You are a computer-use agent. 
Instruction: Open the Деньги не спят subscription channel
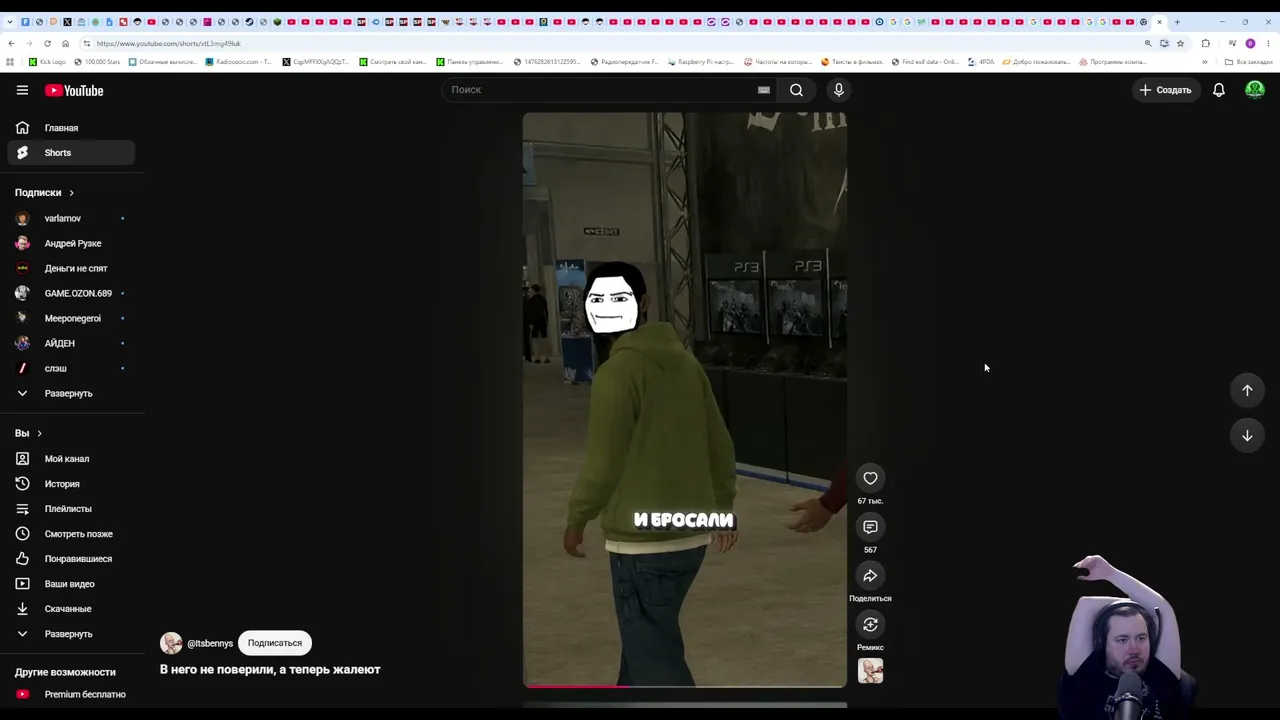click(x=71, y=268)
